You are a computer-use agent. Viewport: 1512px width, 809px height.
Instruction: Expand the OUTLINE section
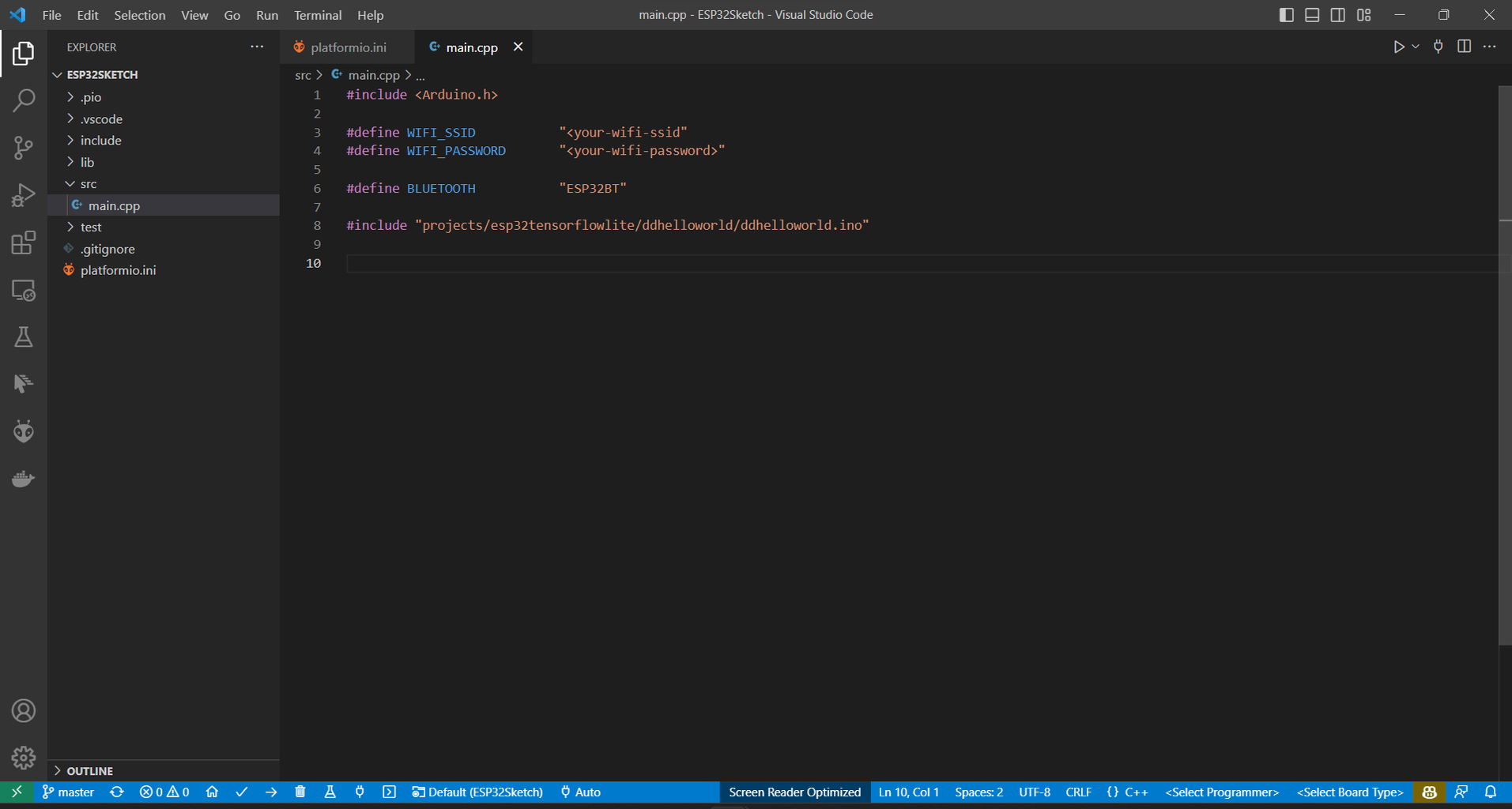[x=89, y=770]
